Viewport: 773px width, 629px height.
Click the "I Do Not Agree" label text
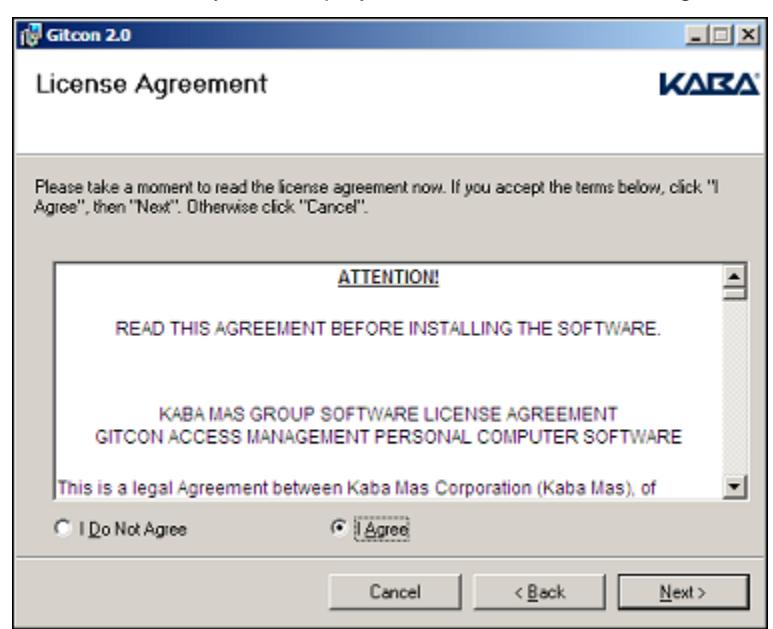[133, 529]
